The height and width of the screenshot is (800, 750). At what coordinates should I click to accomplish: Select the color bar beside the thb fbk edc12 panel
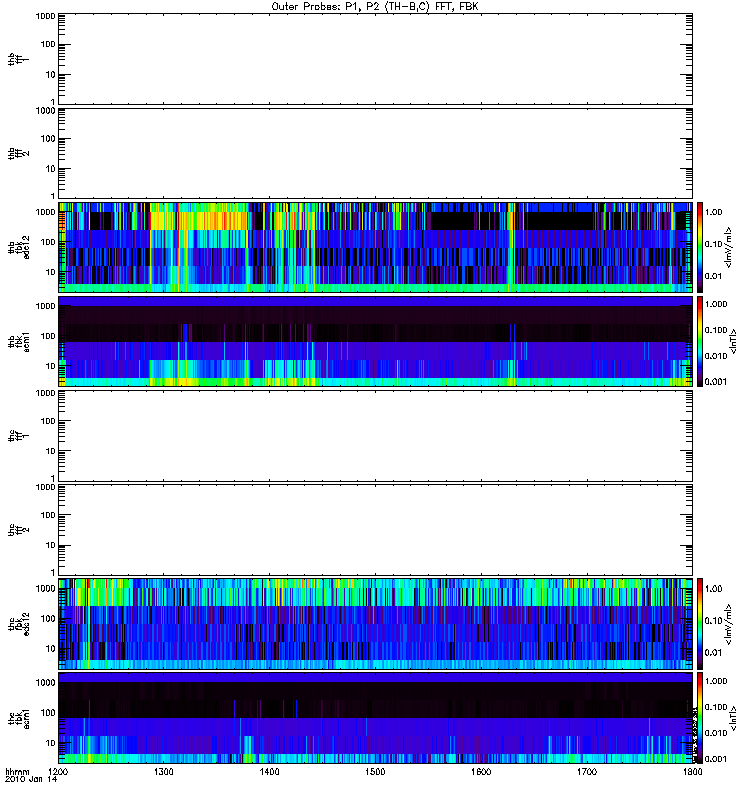coord(700,247)
